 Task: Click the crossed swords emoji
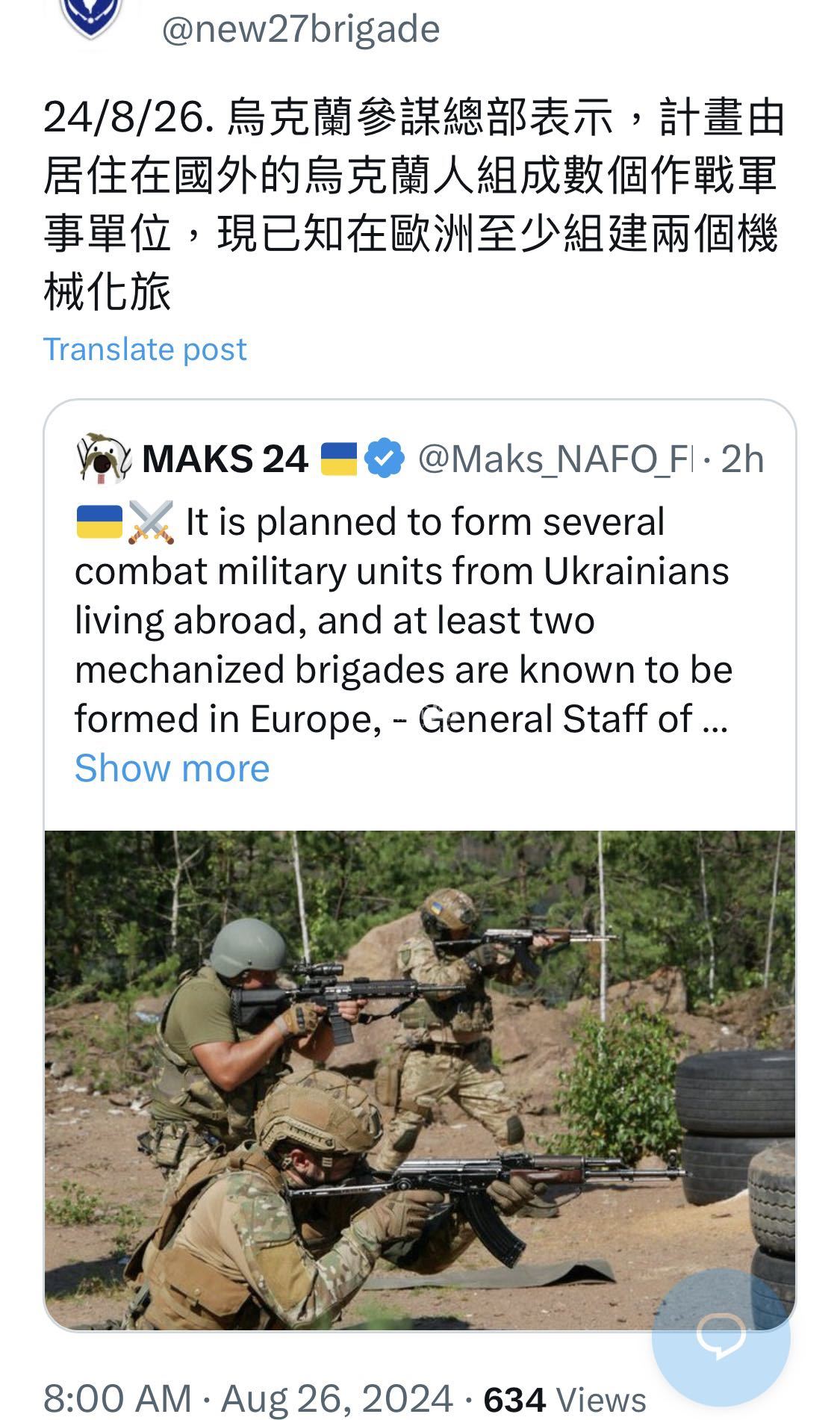[x=151, y=521]
